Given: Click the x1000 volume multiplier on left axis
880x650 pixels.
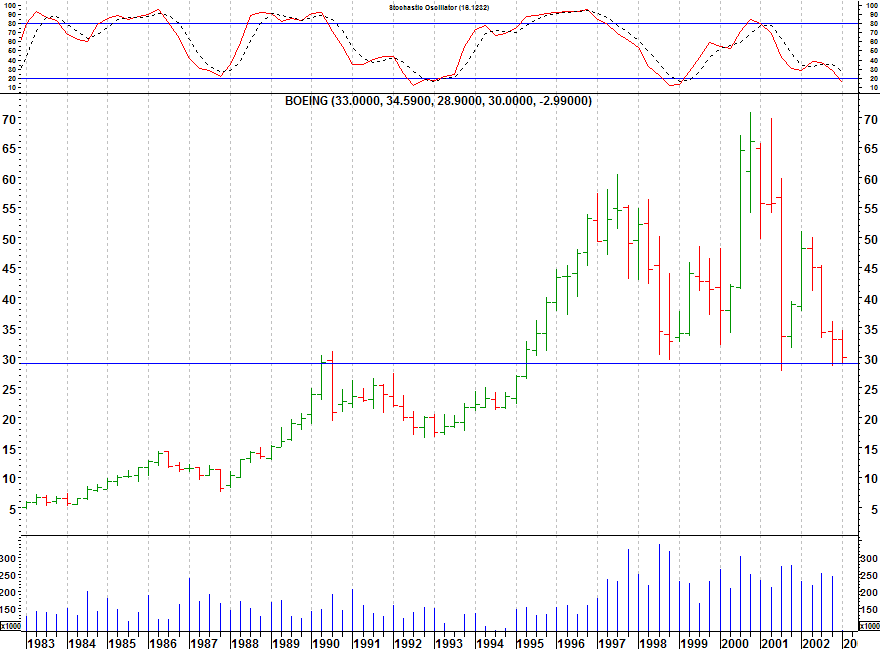Looking at the screenshot, I should tap(10, 626).
